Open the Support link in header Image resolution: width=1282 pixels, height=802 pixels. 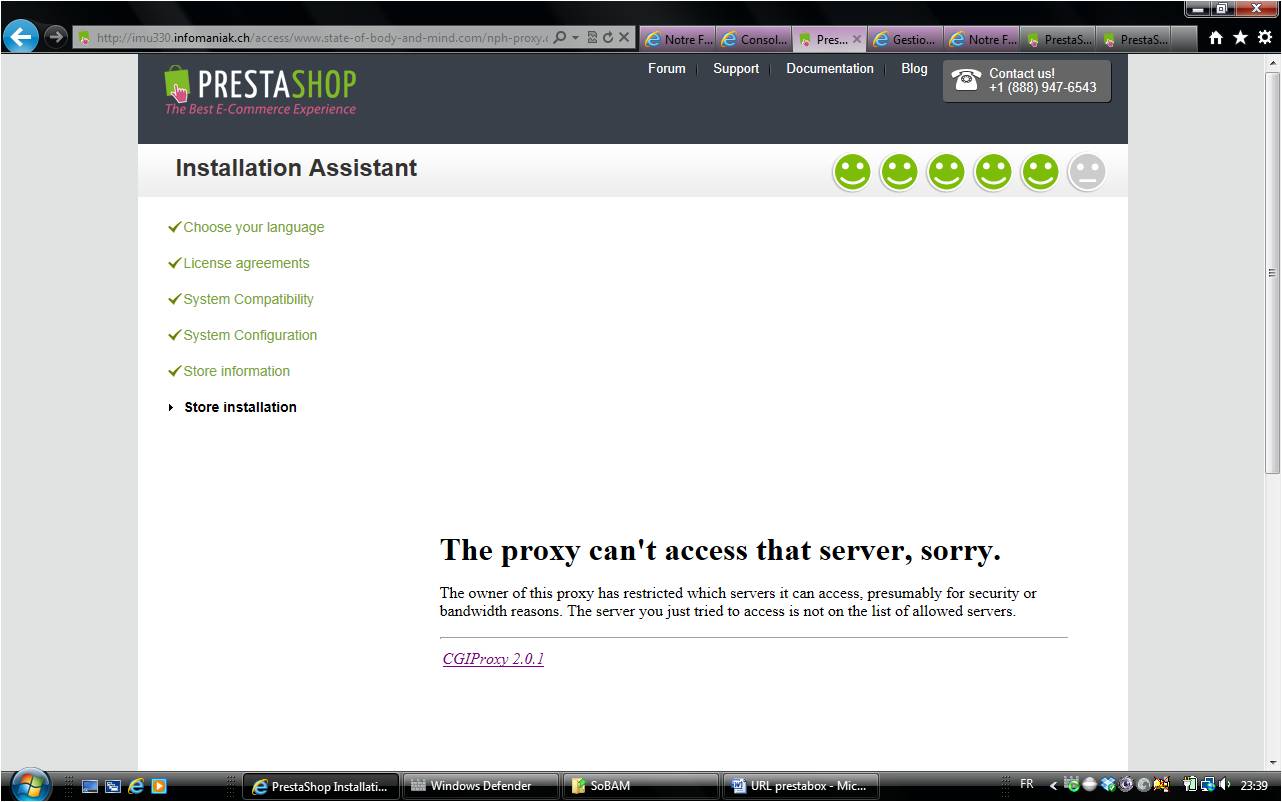tap(736, 68)
